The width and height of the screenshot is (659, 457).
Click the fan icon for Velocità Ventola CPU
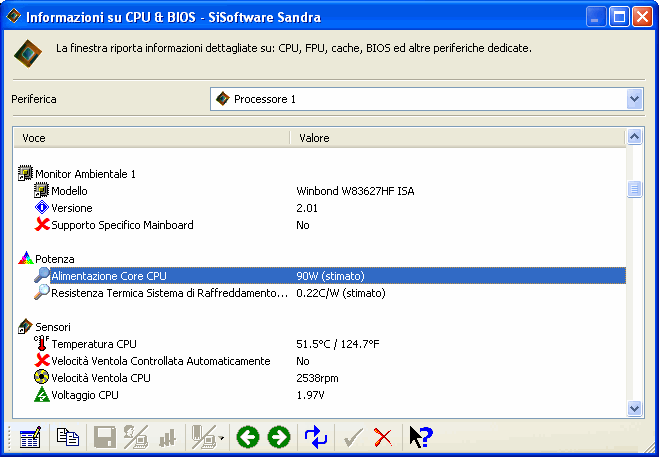(x=41, y=377)
